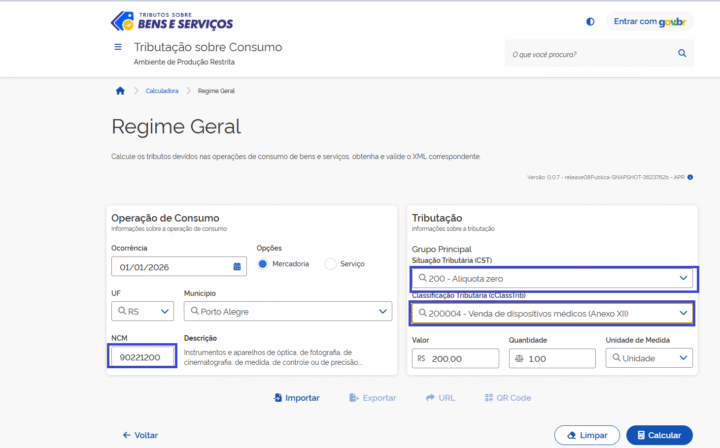This screenshot has height=448, width=720.
Task: Open Calculadora in the breadcrumb
Action: coord(162,91)
